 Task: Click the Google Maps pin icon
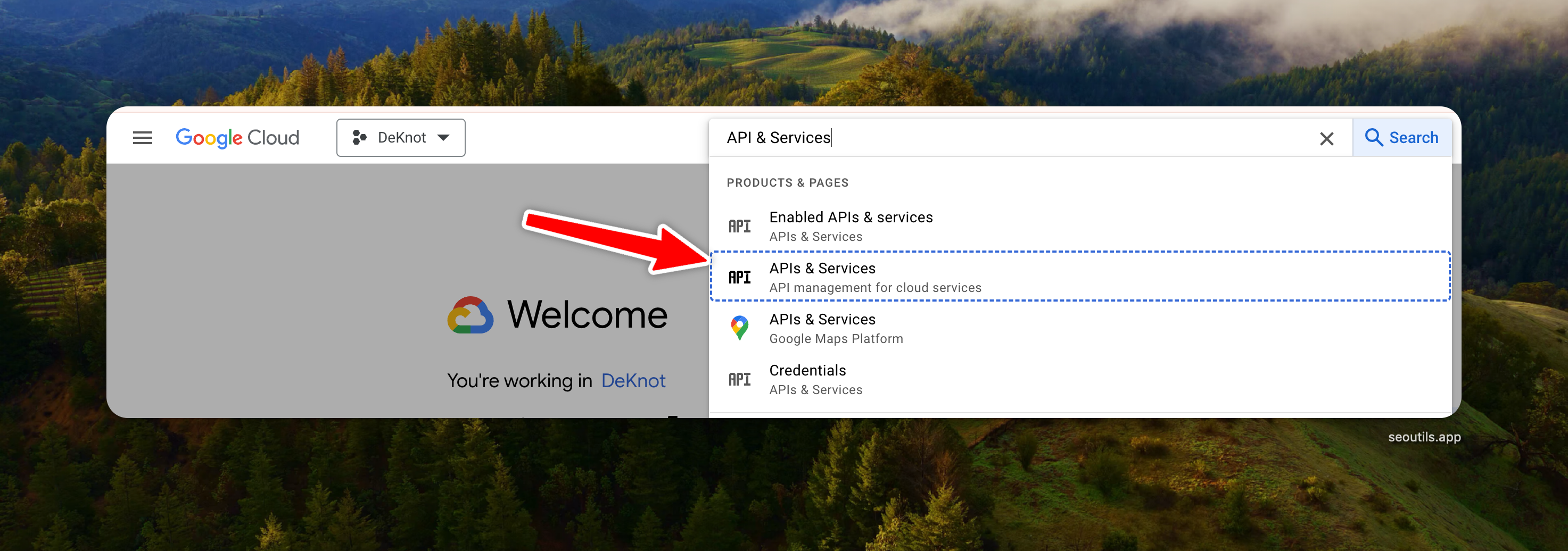tap(740, 328)
